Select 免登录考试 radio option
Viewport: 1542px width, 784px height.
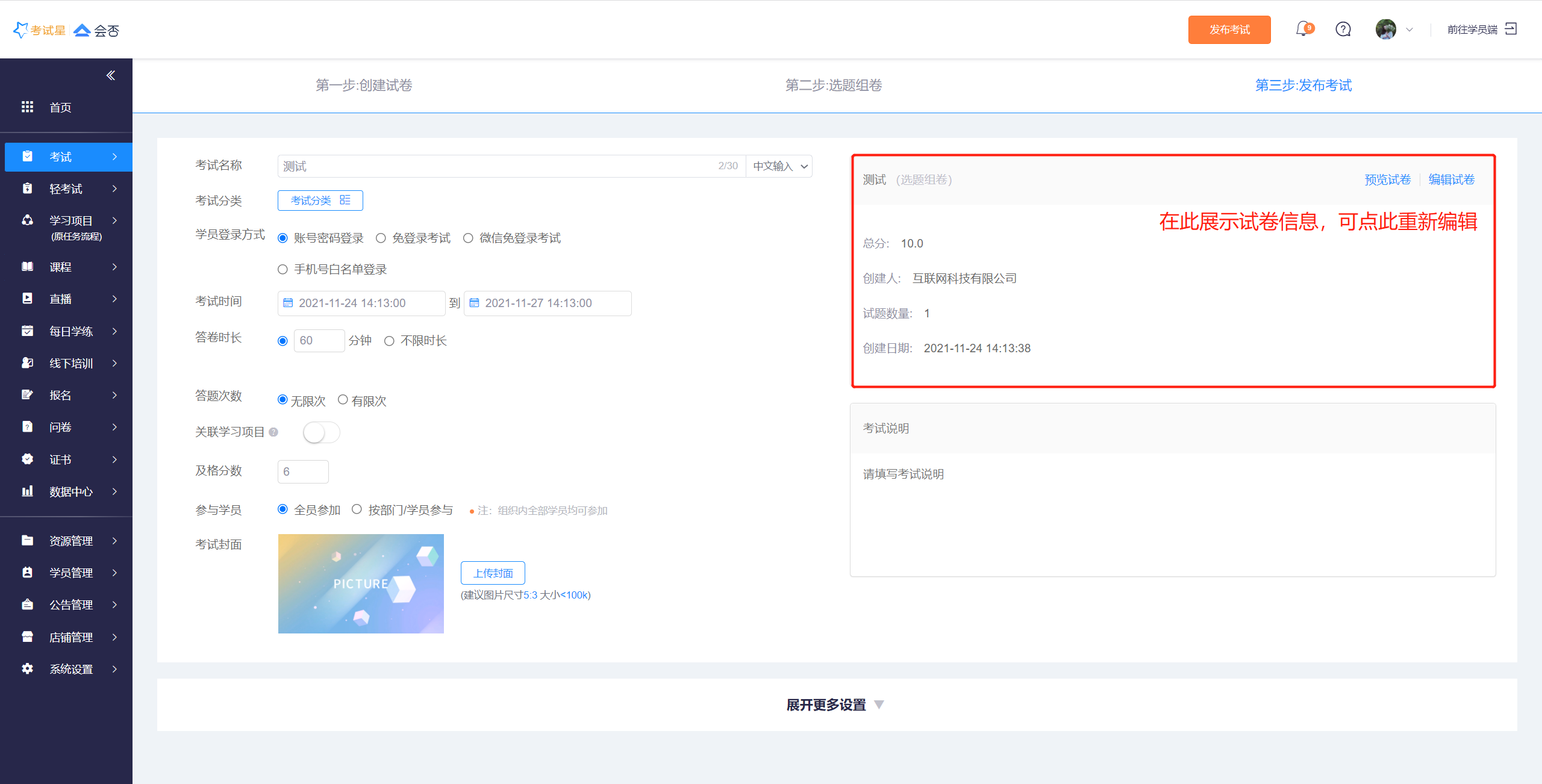coord(381,238)
